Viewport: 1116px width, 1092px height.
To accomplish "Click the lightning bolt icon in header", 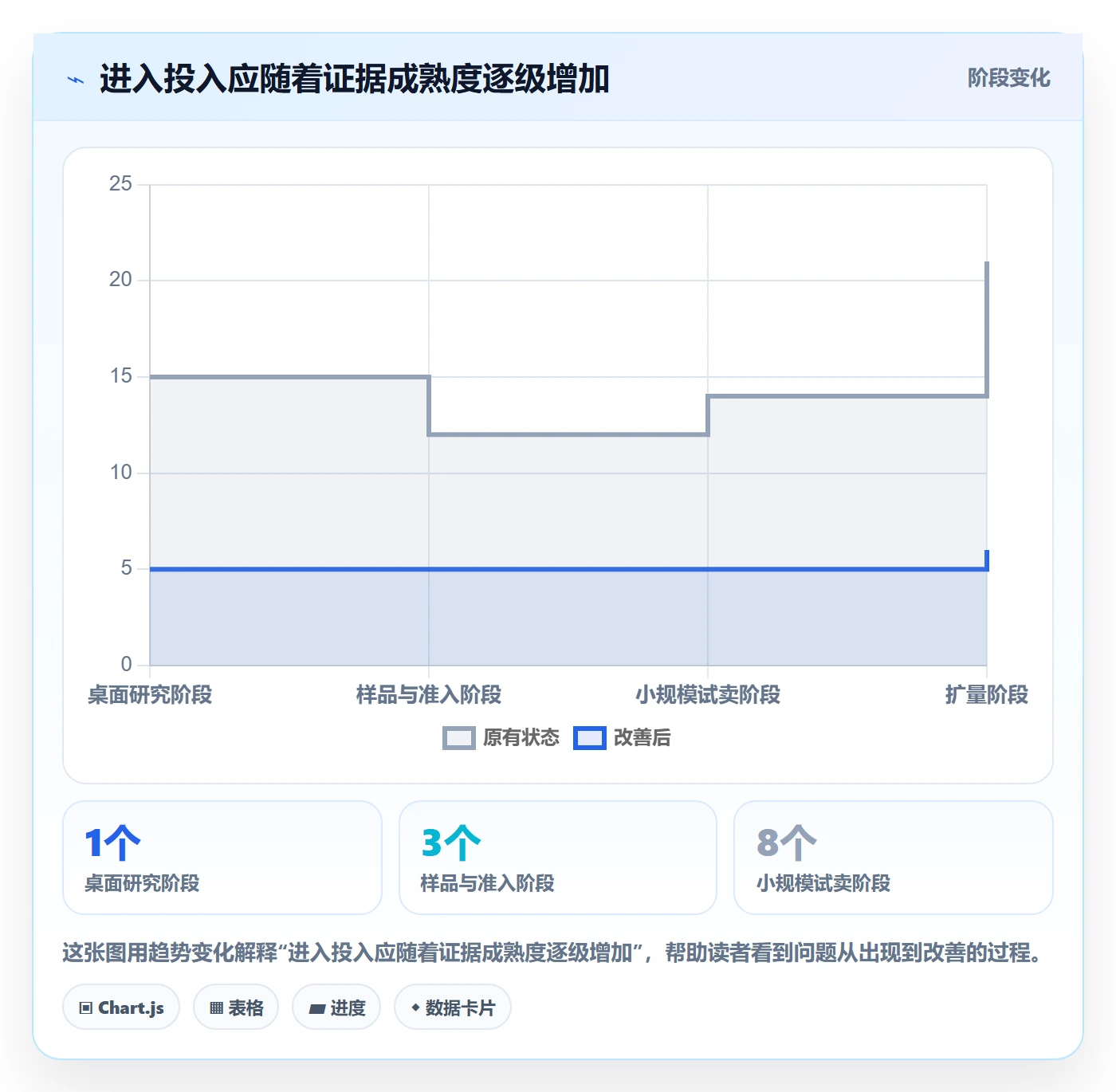I will (x=76, y=80).
